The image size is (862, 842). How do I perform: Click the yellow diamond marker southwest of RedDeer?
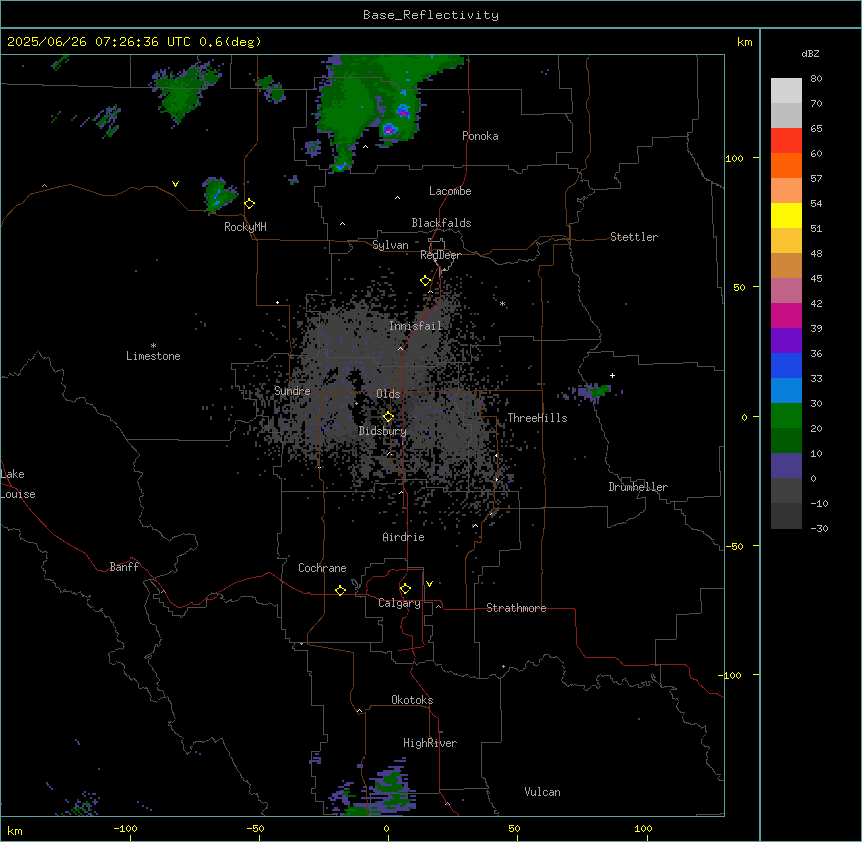point(426,281)
